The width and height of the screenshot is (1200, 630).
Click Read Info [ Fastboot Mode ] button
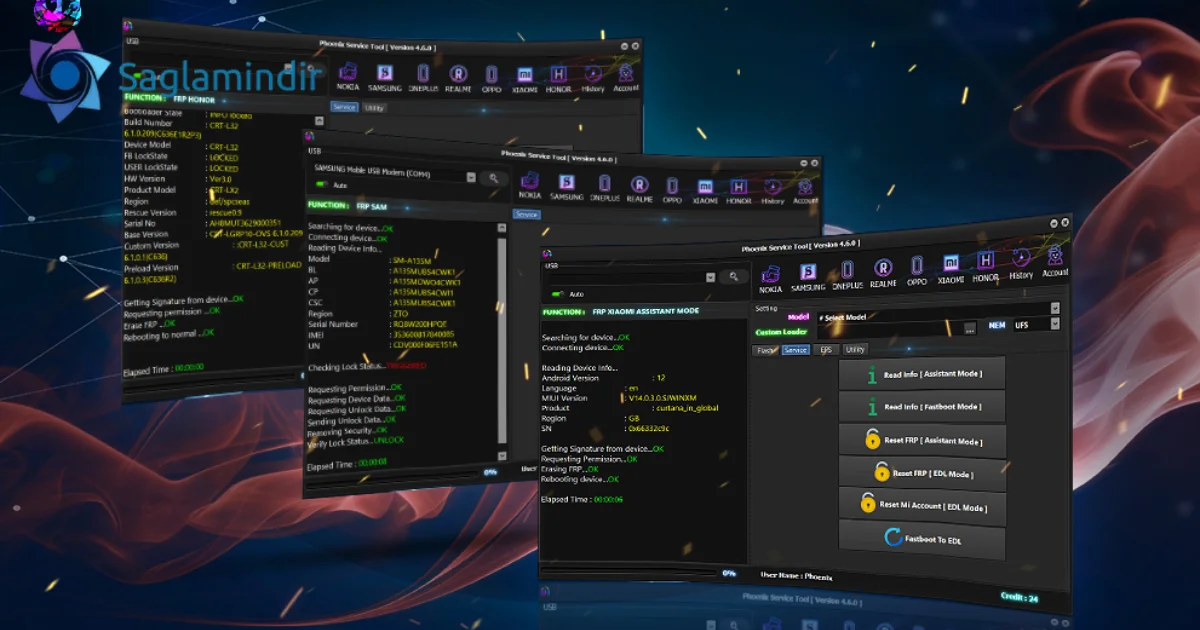point(924,406)
